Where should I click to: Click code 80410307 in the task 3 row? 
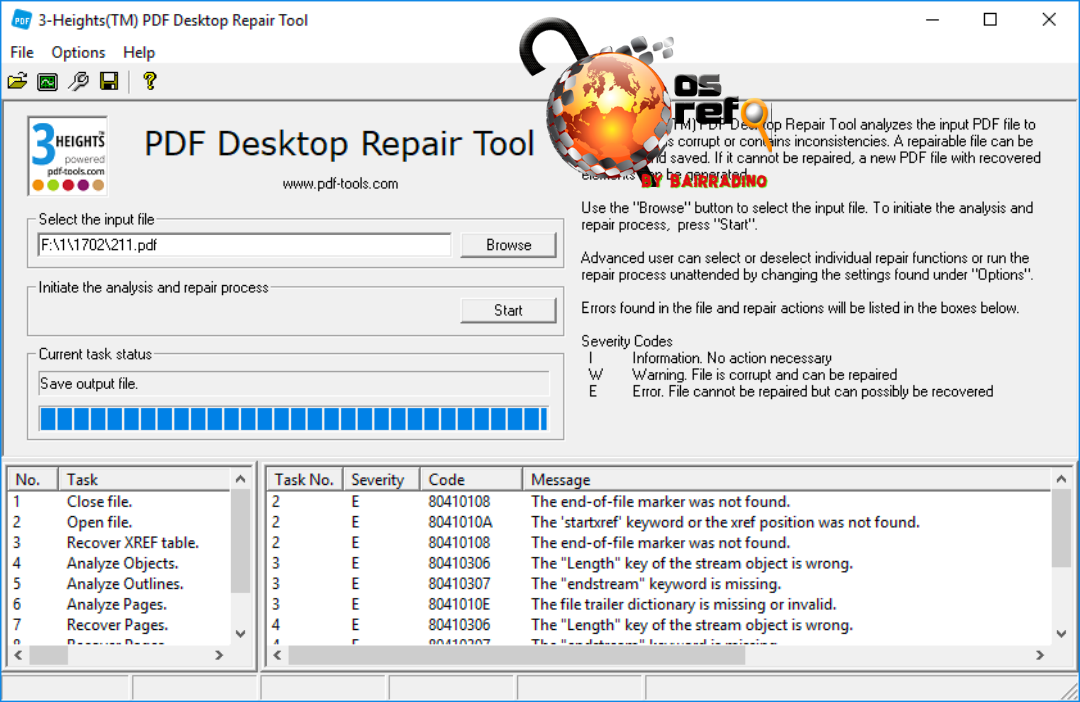459,584
